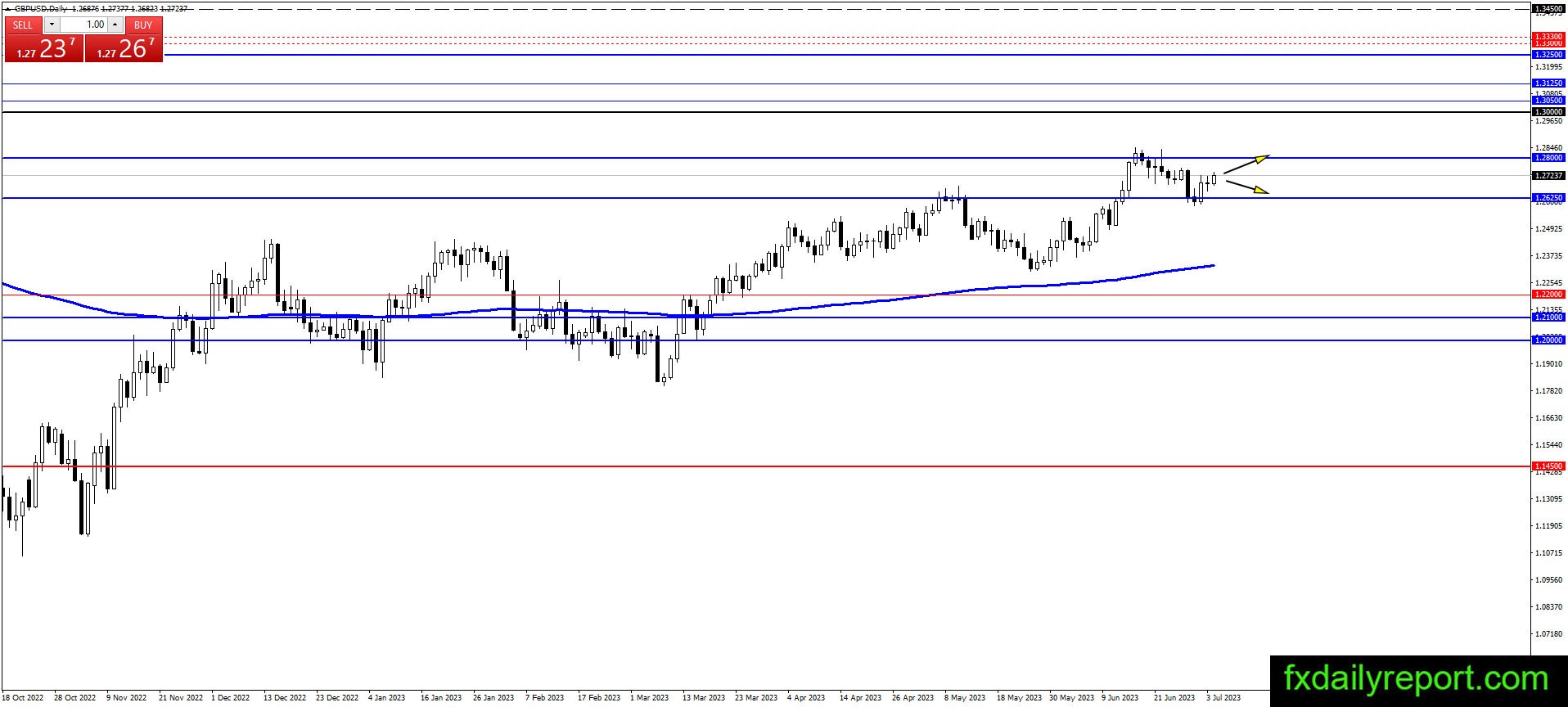1568x707 pixels.
Task: Increase trade volume with the up arrow
Action: coord(115,25)
